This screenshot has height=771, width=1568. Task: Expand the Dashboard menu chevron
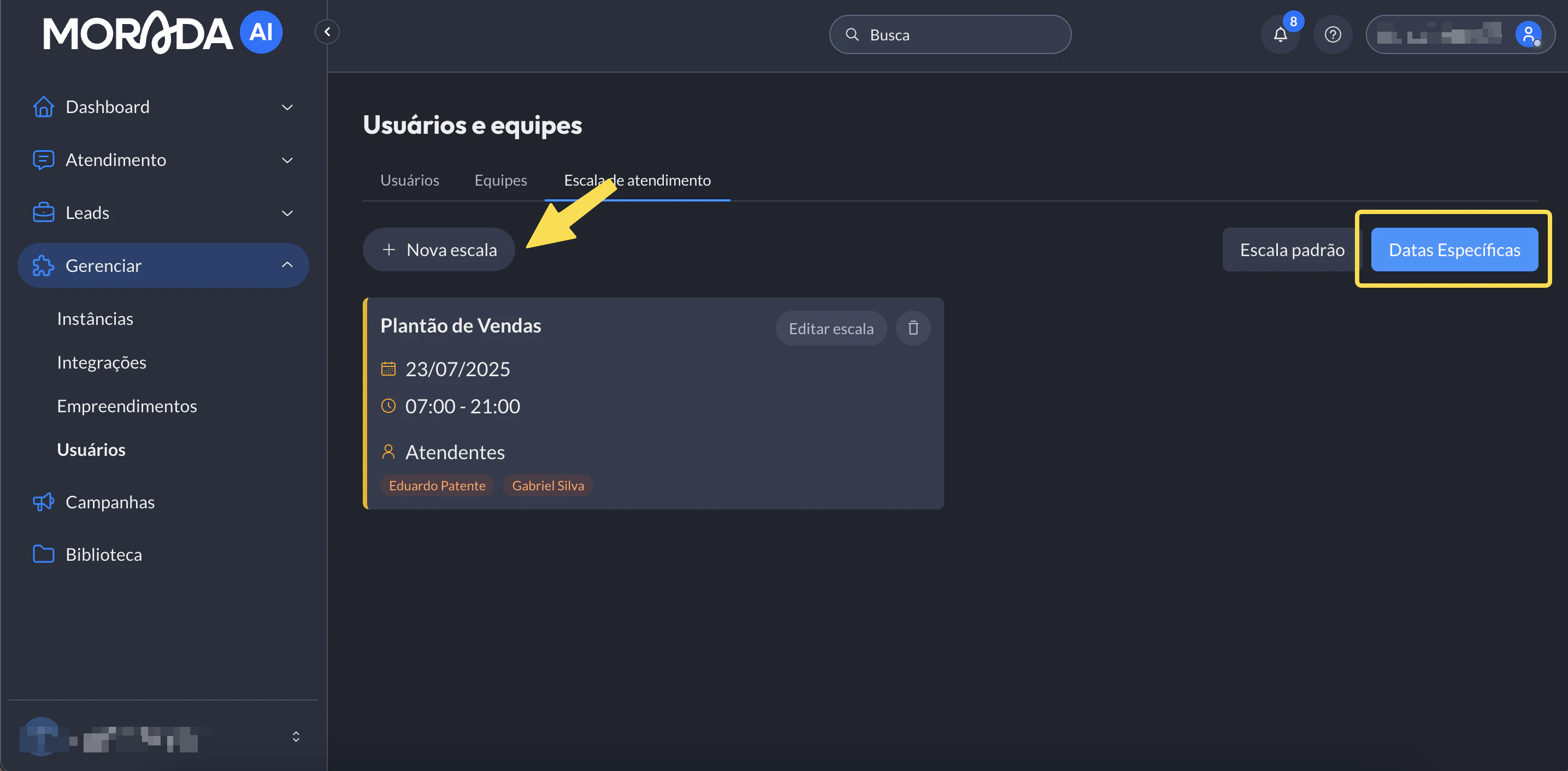(x=287, y=106)
